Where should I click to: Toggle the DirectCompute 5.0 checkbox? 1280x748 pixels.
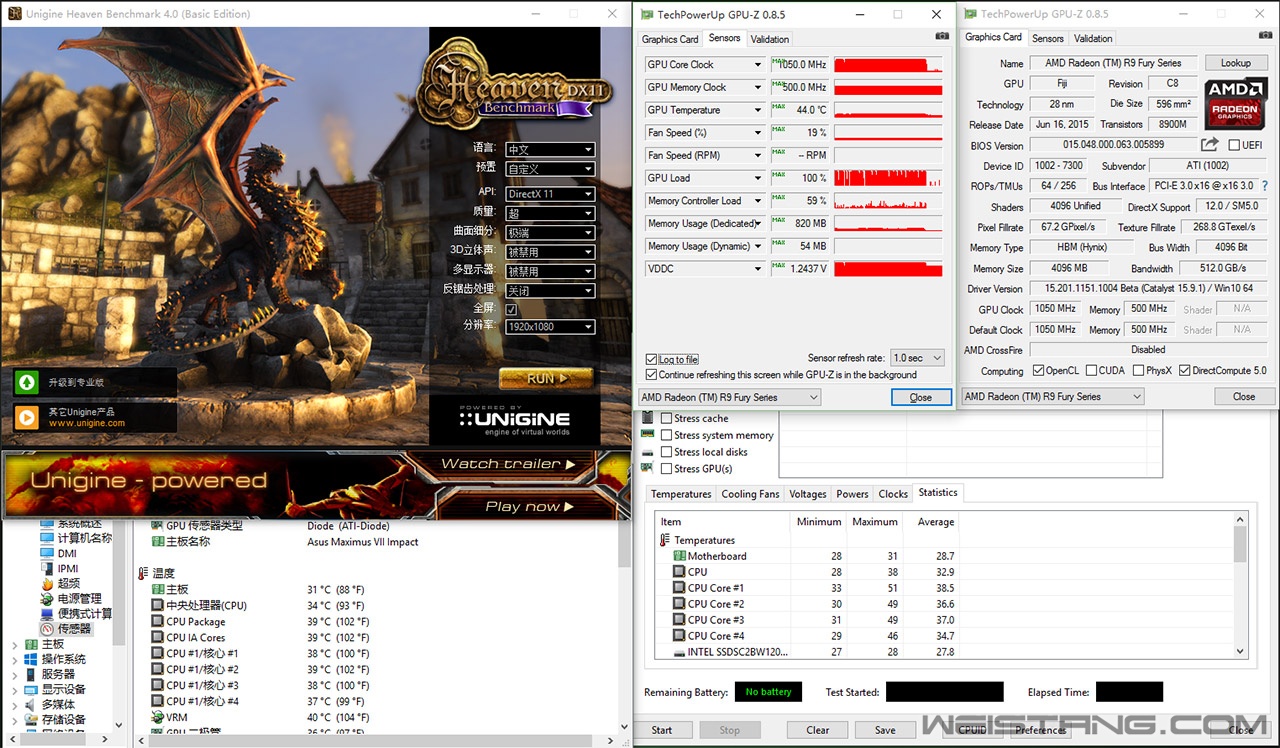[1184, 370]
